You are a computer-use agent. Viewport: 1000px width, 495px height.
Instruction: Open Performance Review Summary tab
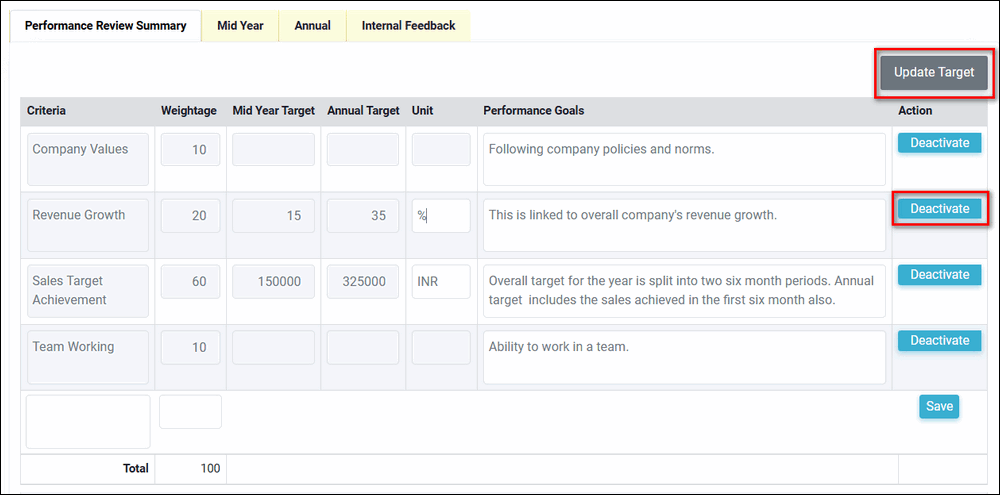[105, 26]
